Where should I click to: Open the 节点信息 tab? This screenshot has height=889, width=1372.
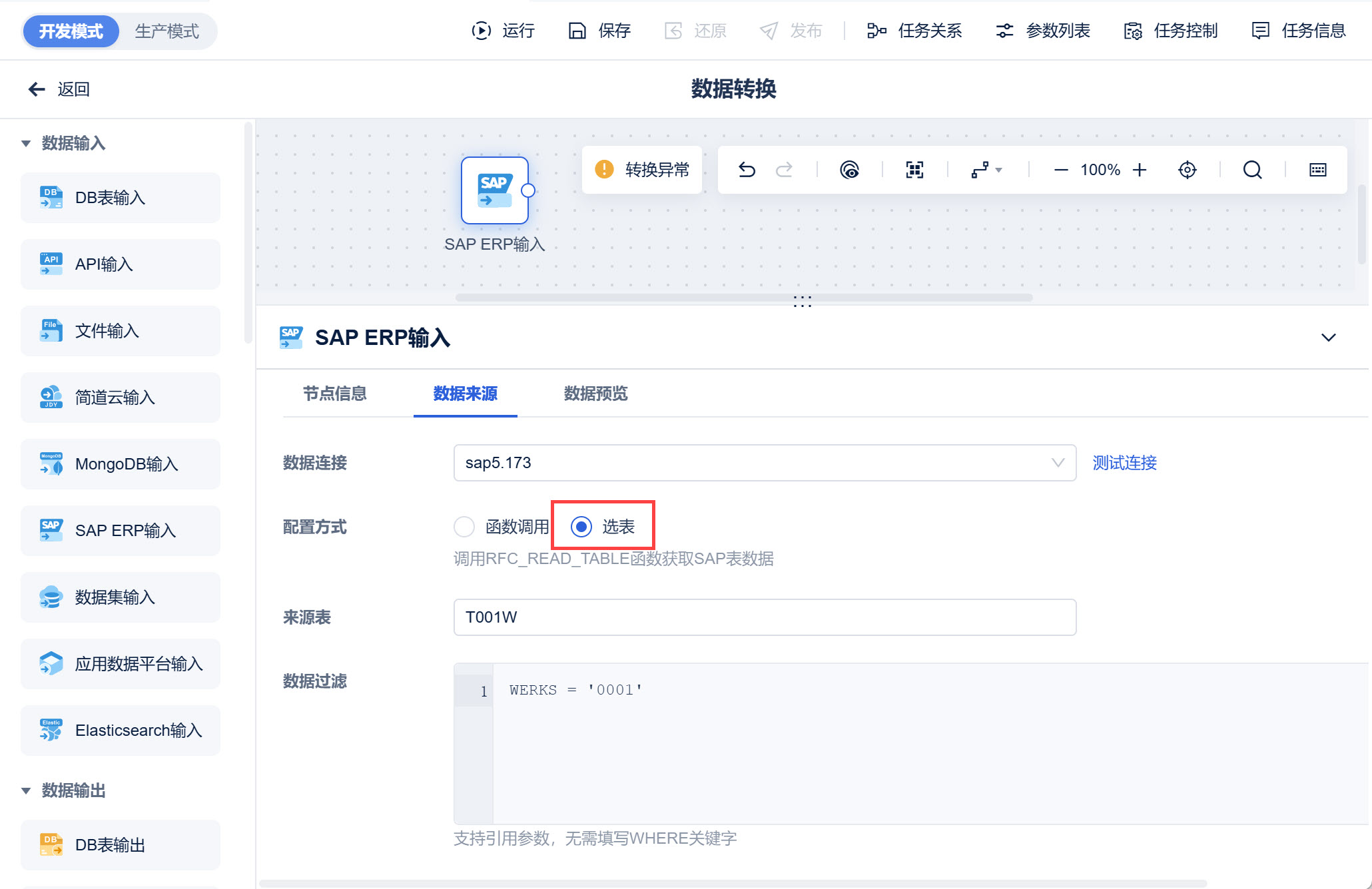[x=335, y=394]
